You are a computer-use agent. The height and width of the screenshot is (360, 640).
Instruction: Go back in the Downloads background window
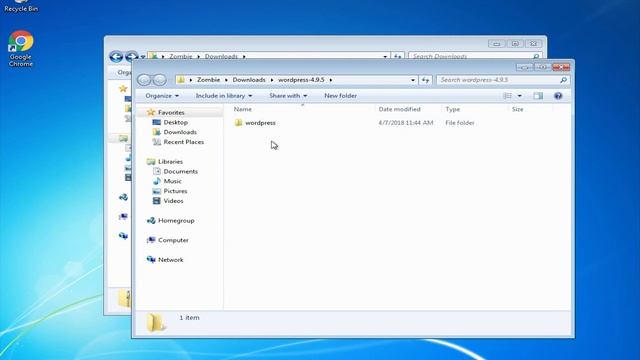coord(116,56)
